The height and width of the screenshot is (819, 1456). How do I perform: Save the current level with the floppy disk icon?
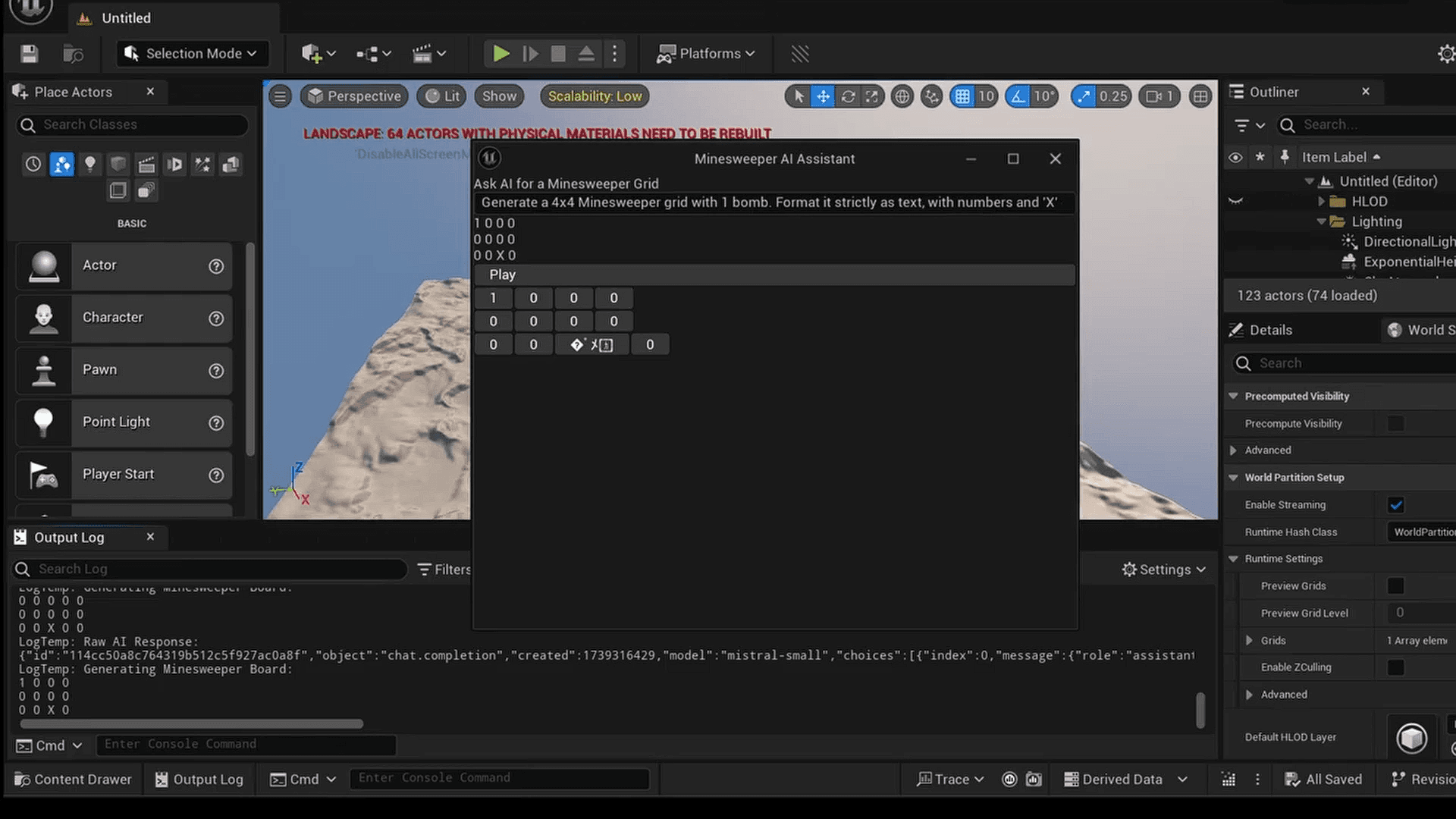coord(29,54)
